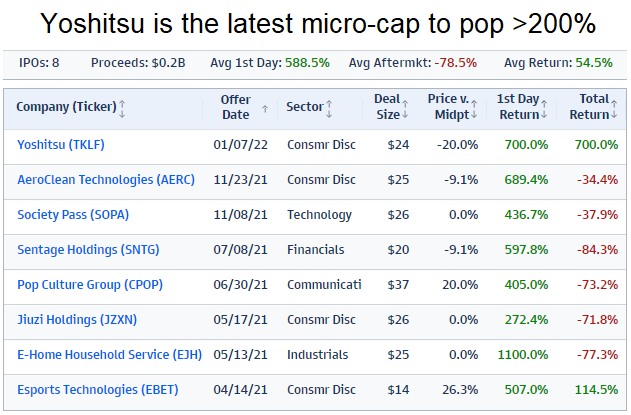Click the 1st Day Return header
The height and width of the screenshot is (415, 631).
[x=516, y=107]
